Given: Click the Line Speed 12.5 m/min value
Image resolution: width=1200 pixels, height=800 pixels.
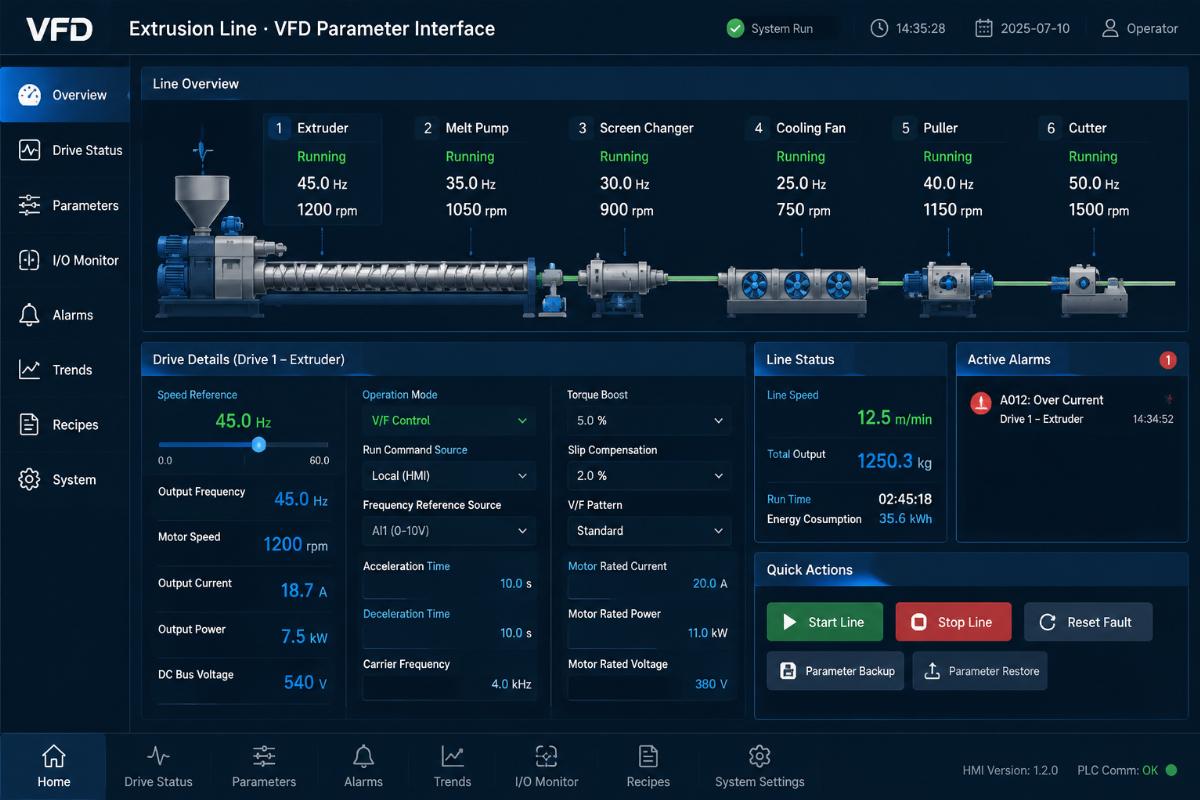Looking at the screenshot, I should 894,418.
